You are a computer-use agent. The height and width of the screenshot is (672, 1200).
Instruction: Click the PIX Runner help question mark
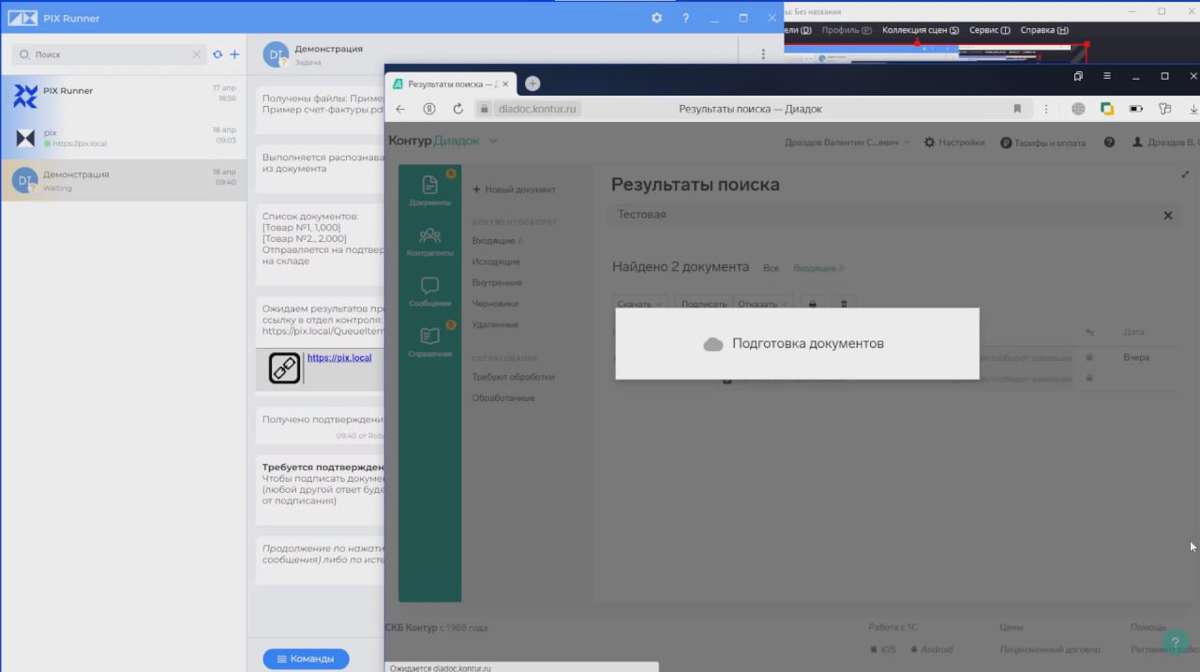[685, 18]
